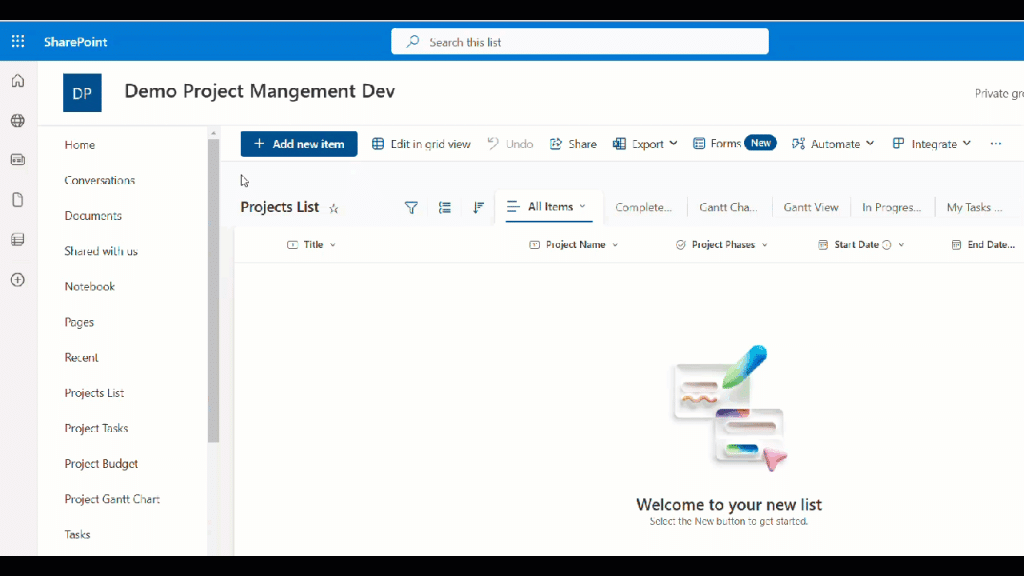Click Edit in grid view

(421, 144)
